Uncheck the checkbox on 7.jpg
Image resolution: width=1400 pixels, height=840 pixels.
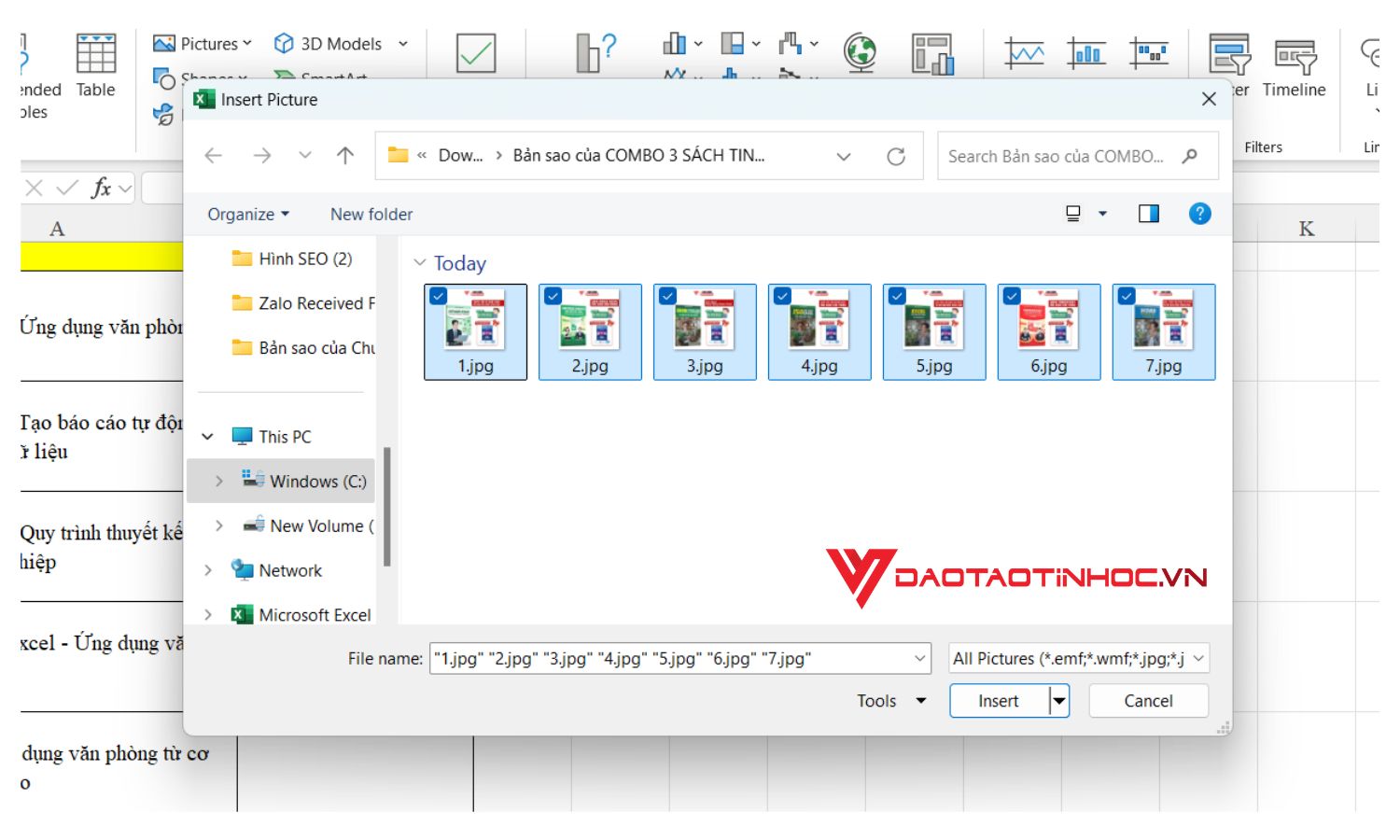(1127, 296)
